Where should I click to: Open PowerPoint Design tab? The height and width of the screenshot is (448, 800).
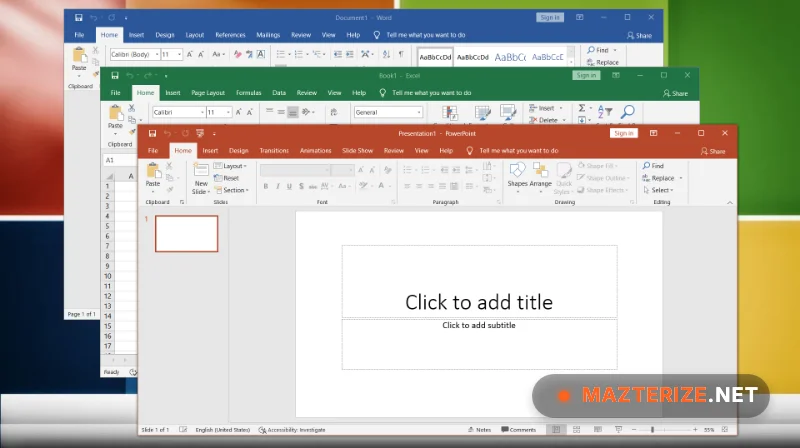pyautogui.click(x=238, y=151)
